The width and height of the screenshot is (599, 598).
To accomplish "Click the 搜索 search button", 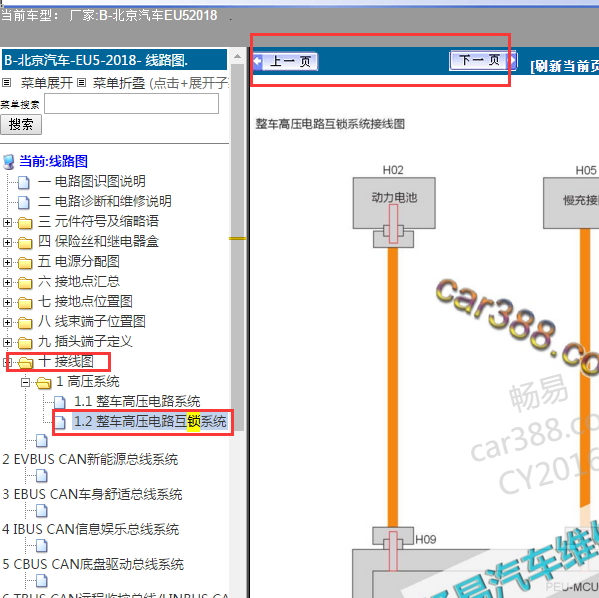I will (x=21, y=125).
